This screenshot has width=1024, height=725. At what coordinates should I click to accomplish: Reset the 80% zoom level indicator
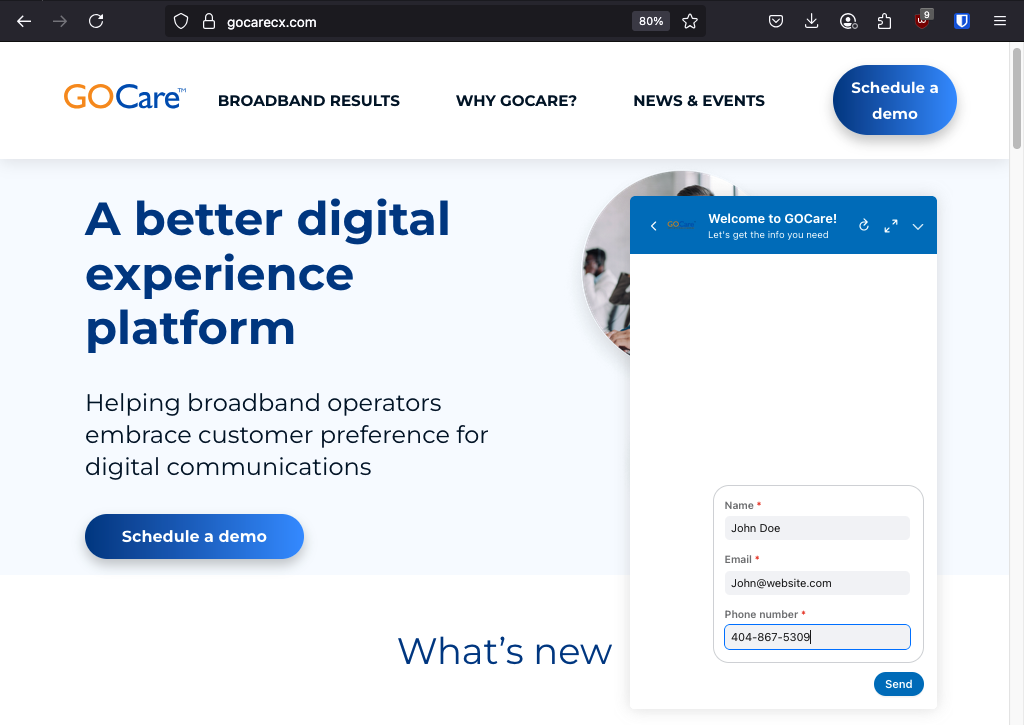pos(651,22)
